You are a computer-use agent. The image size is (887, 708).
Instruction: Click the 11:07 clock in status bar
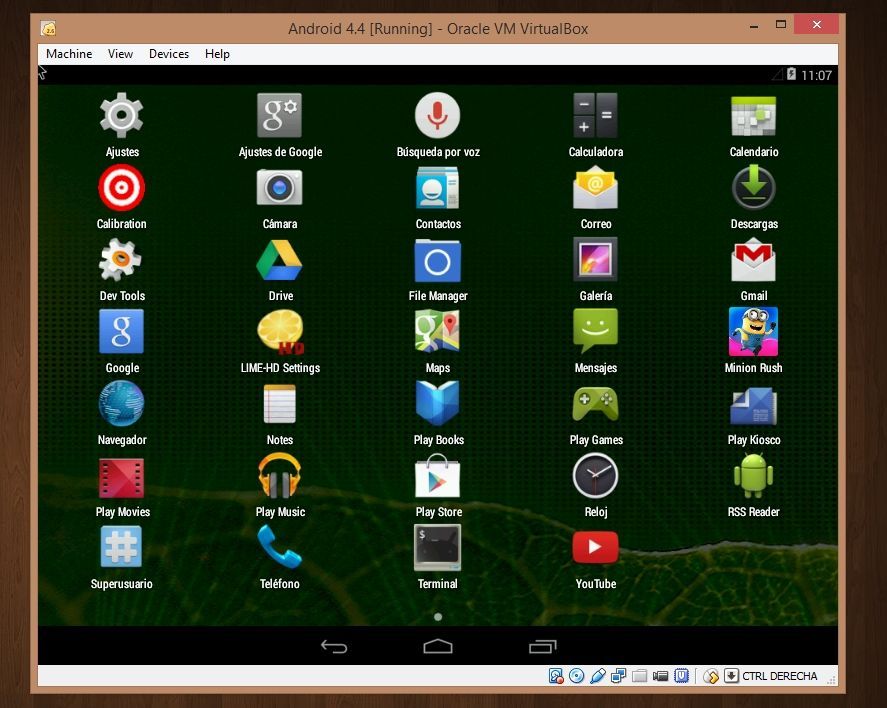coord(816,75)
